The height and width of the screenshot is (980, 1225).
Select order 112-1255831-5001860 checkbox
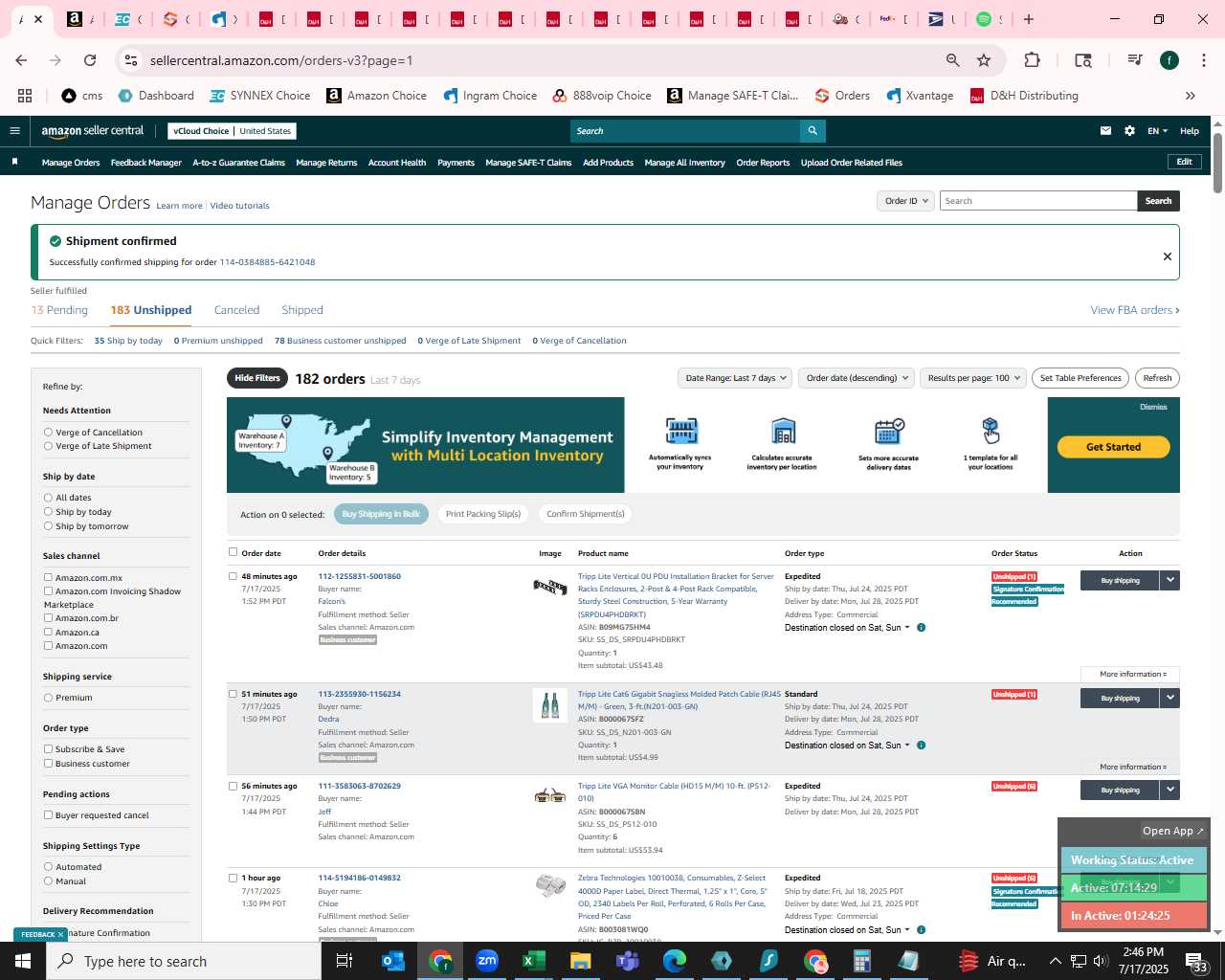[x=233, y=577]
